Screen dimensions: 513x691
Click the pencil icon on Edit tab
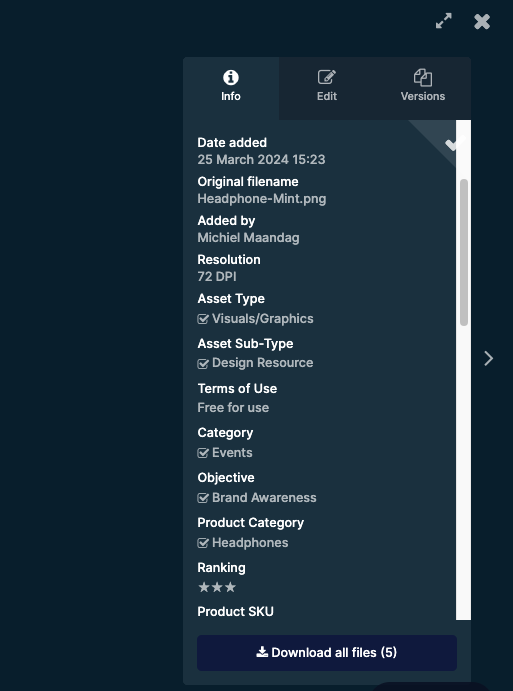pos(327,77)
